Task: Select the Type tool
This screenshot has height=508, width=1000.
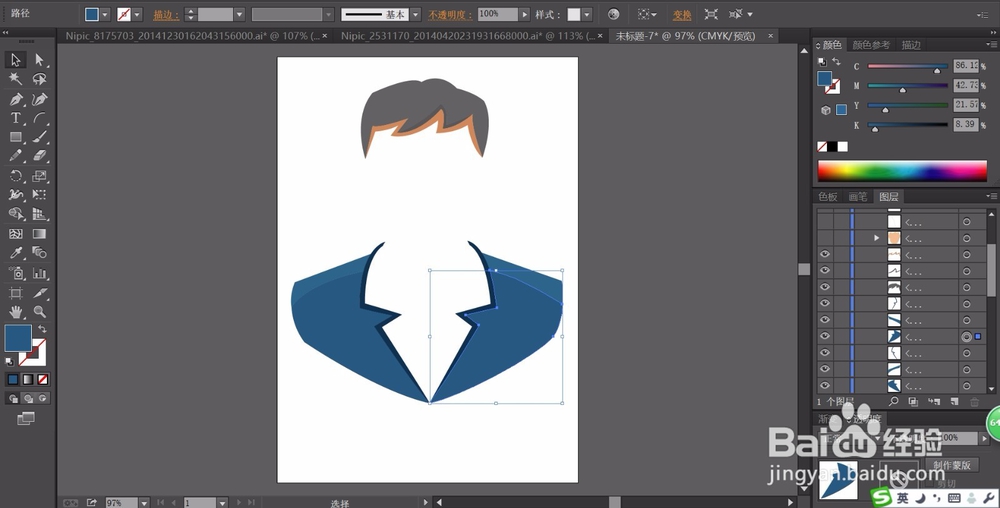Action: pyautogui.click(x=16, y=118)
